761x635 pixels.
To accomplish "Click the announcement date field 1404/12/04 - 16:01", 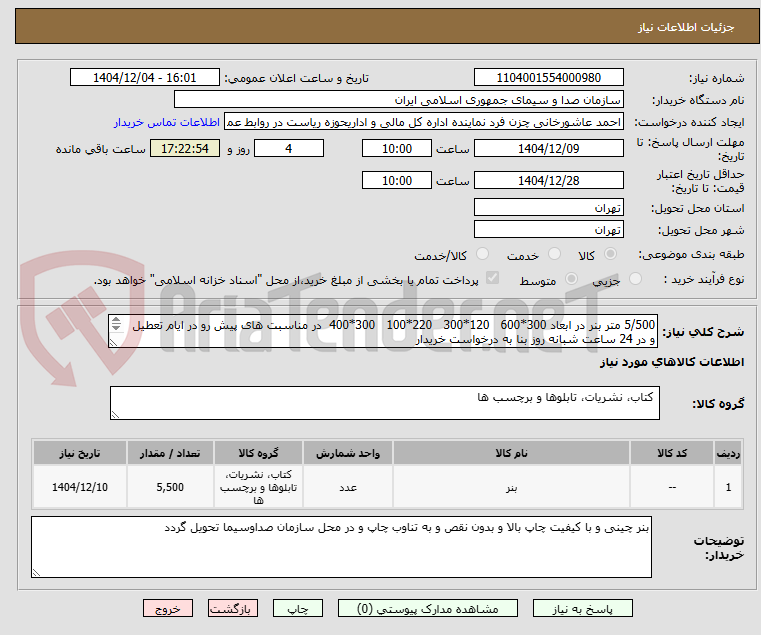I will pyautogui.click(x=145, y=78).
